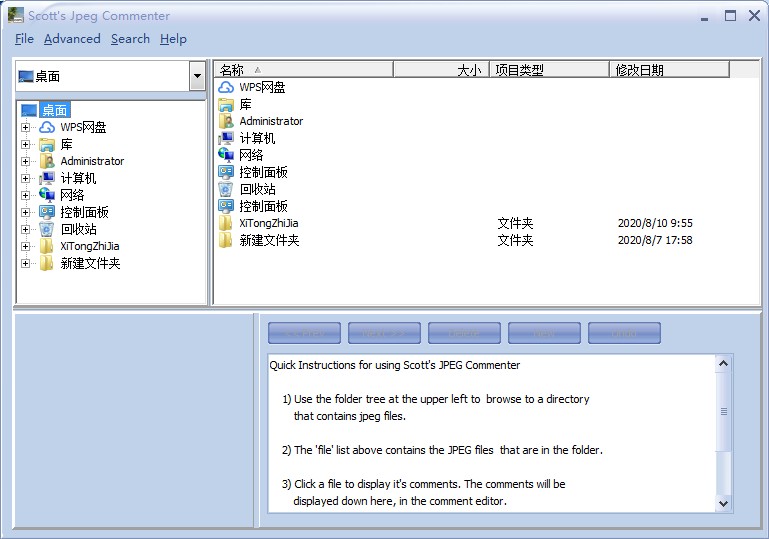Expand the Administrator node in the tree
The height and width of the screenshot is (539, 769).
(26, 161)
